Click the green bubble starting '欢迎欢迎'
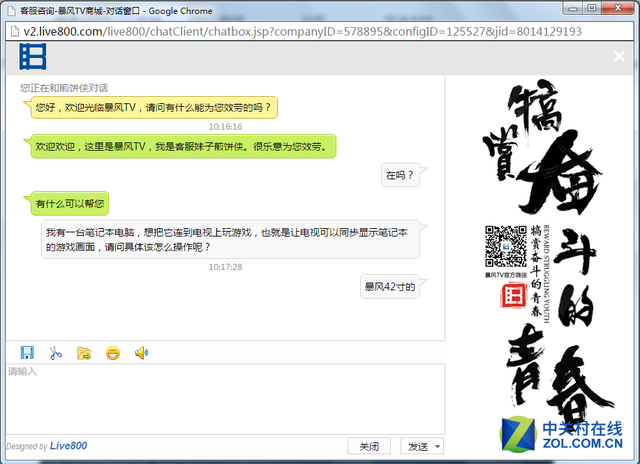Viewport: 640px width, 464px height. [x=183, y=146]
